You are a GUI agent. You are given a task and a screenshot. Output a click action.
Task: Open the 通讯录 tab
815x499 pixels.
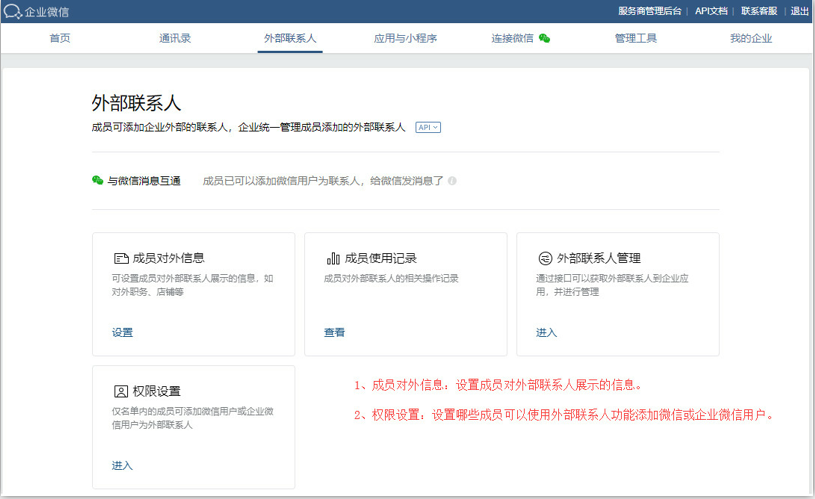(x=175, y=38)
